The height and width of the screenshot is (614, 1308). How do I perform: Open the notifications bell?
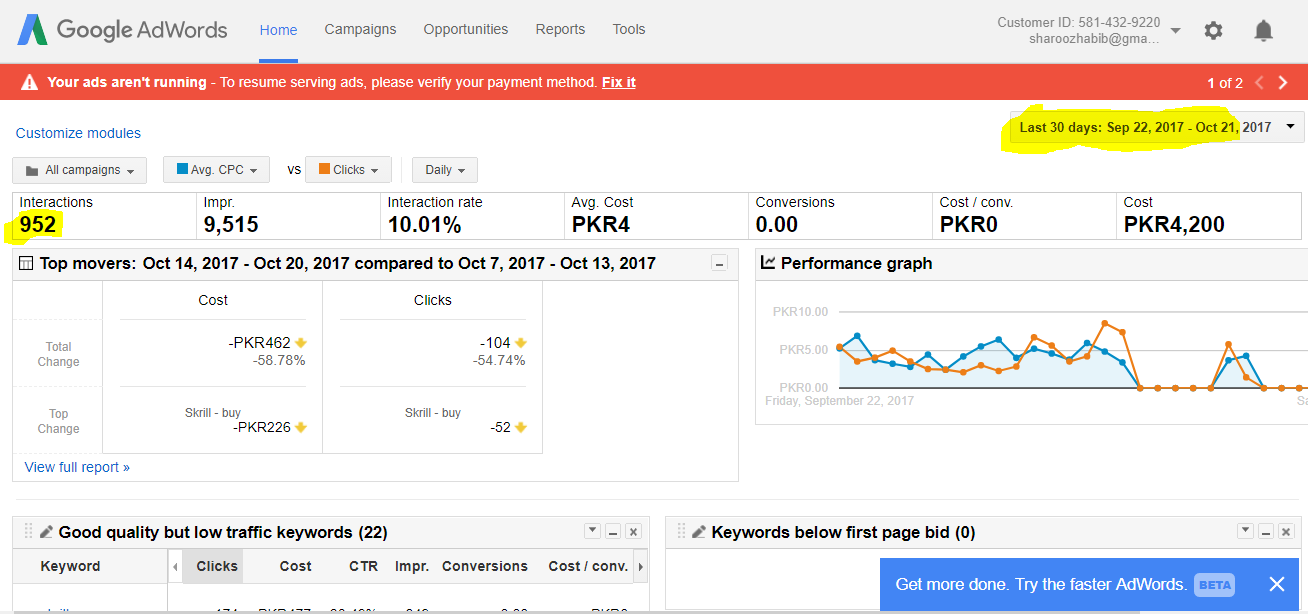1264,31
